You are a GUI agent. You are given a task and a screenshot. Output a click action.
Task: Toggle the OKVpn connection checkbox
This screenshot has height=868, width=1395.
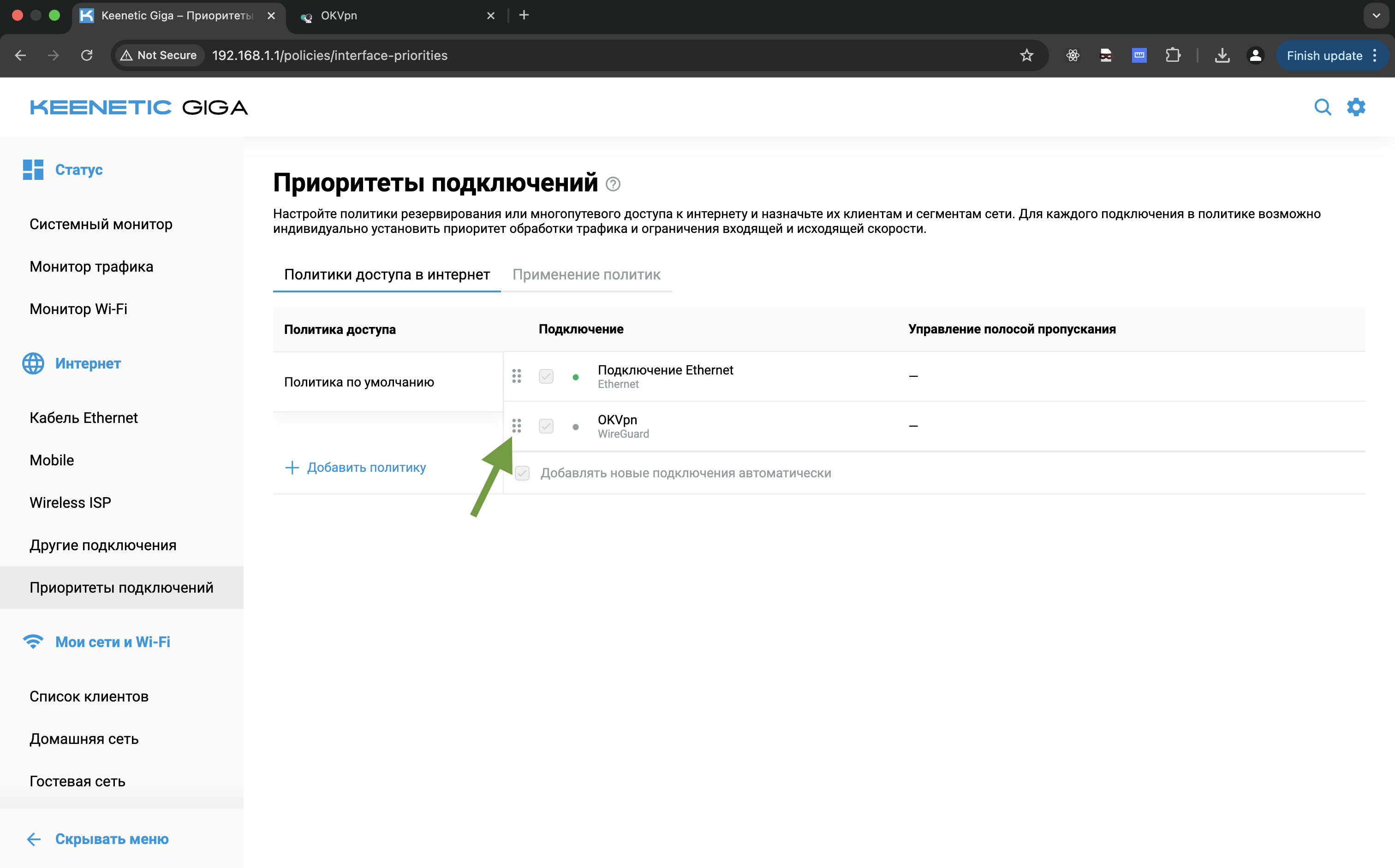tap(545, 426)
